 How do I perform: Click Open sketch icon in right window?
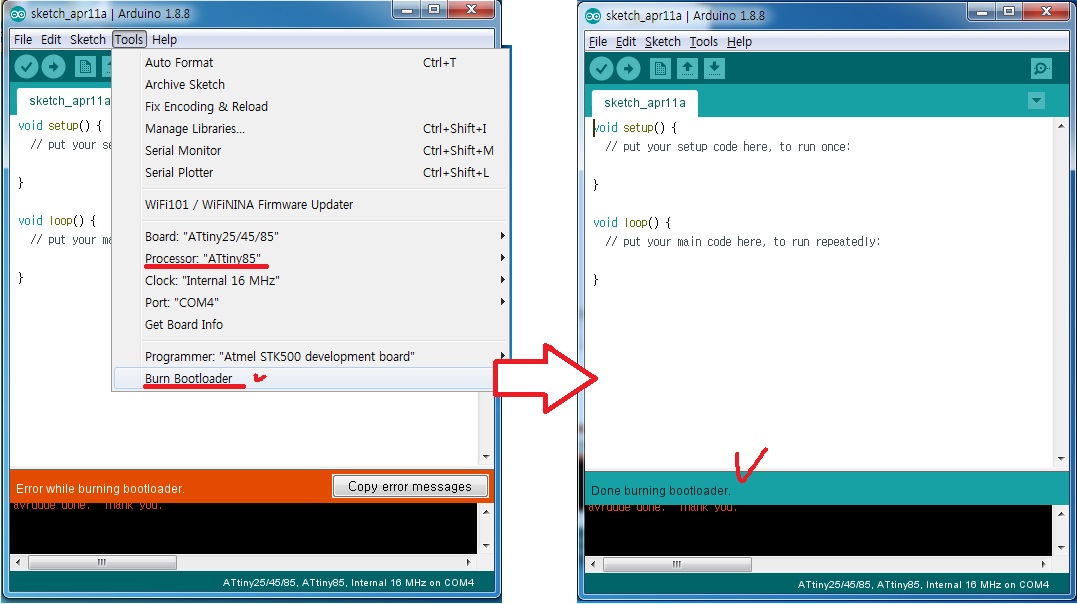click(688, 69)
